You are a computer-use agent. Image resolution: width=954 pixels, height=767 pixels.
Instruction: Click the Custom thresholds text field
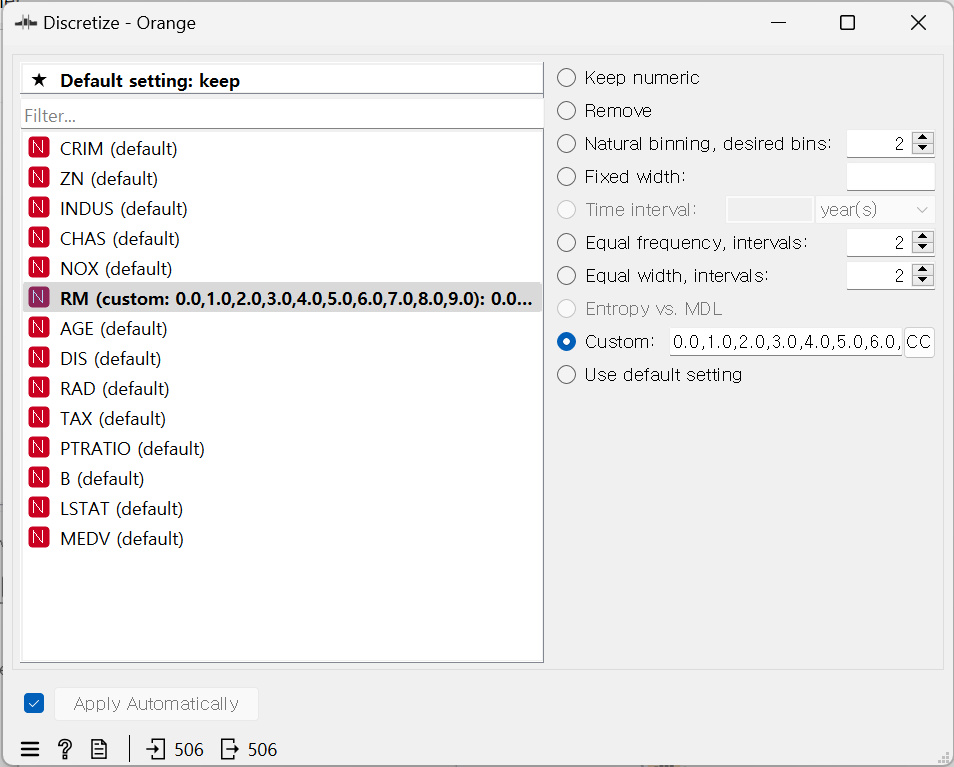tap(785, 341)
